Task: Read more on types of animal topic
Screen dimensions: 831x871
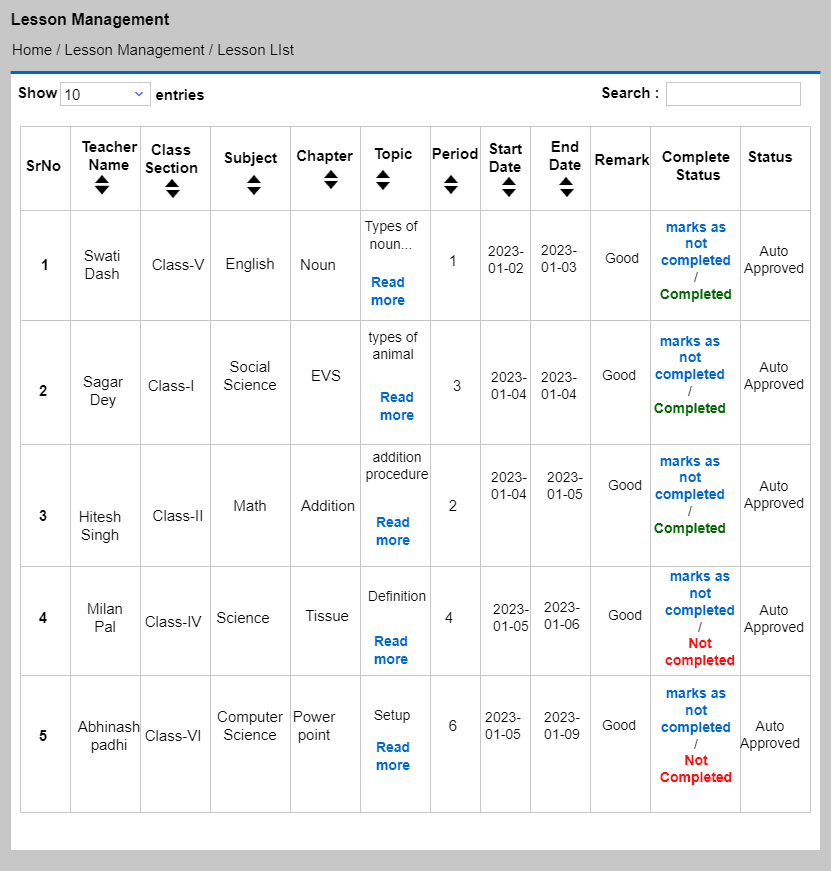Action: (397, 406)
